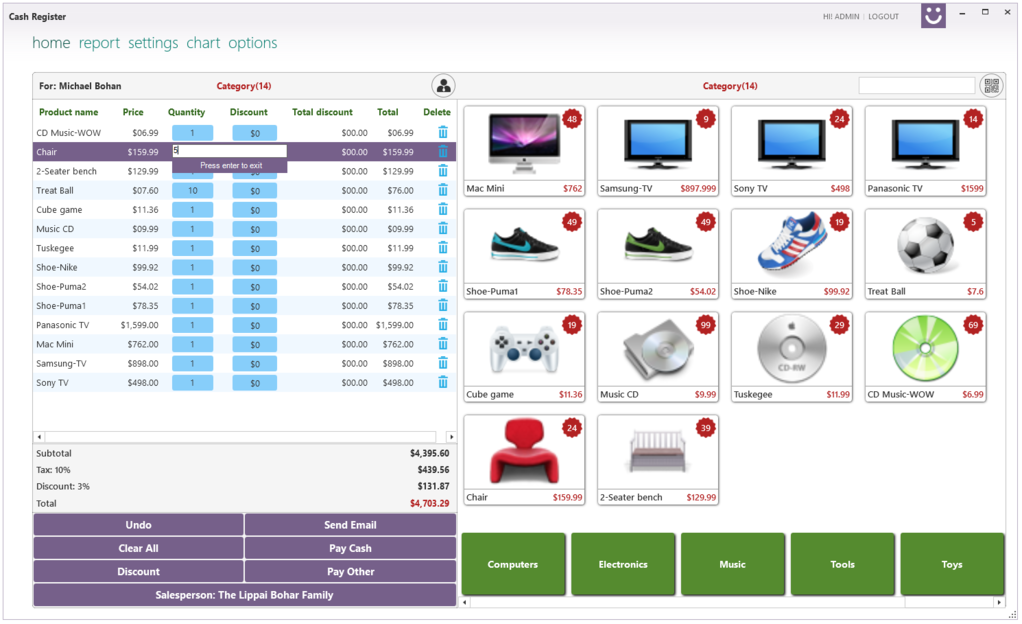The height and width of the screenshot is (624, 1022).
Task: Remove Music CD row using trash icon
Action: tap(443, 229)
